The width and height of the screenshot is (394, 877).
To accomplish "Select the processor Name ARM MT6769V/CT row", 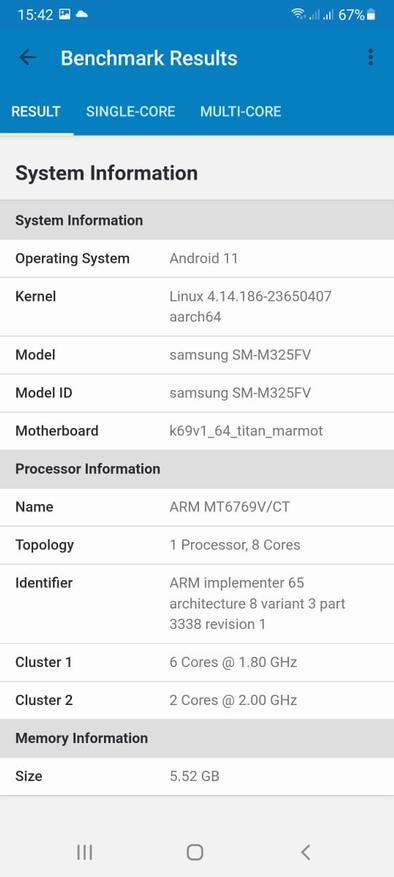I will click(197, 507).
